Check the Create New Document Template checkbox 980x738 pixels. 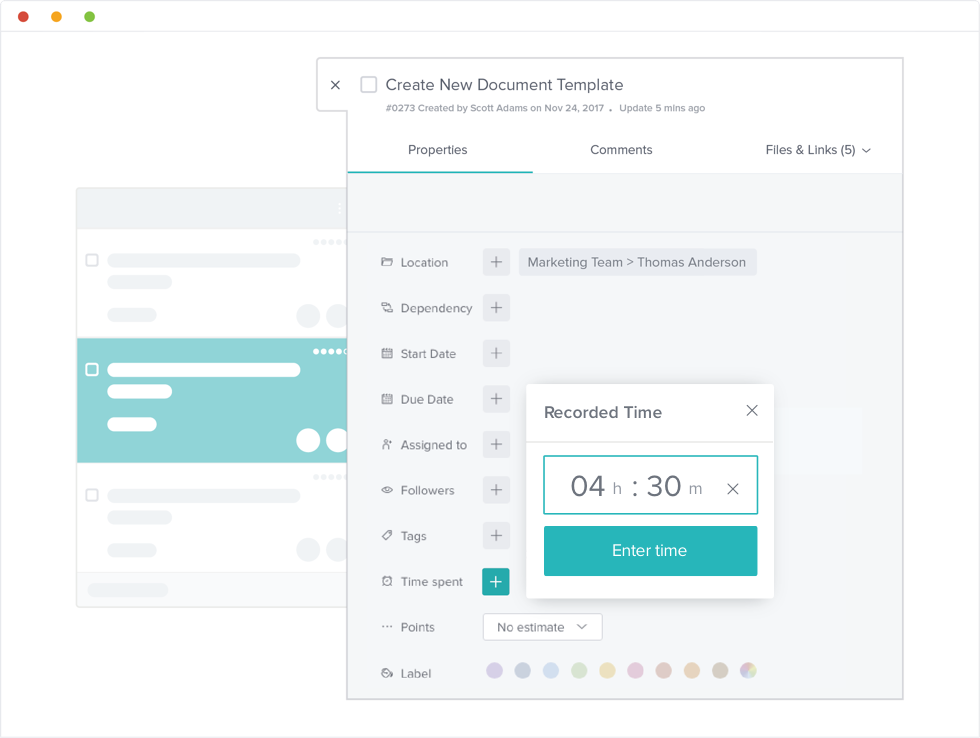click(368, 85)
